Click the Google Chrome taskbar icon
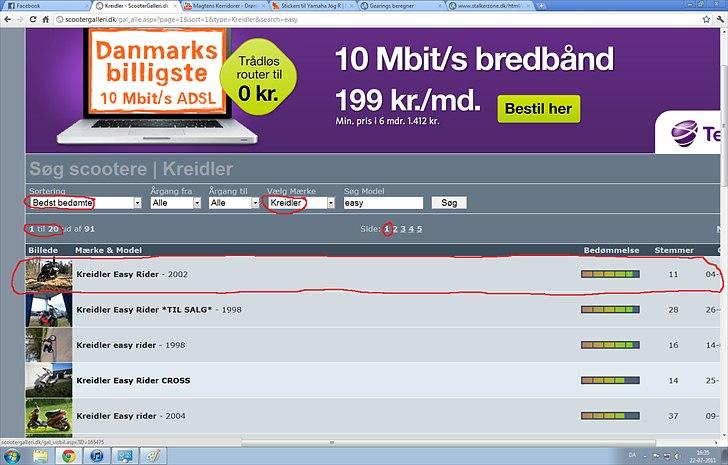 point(68,456)
